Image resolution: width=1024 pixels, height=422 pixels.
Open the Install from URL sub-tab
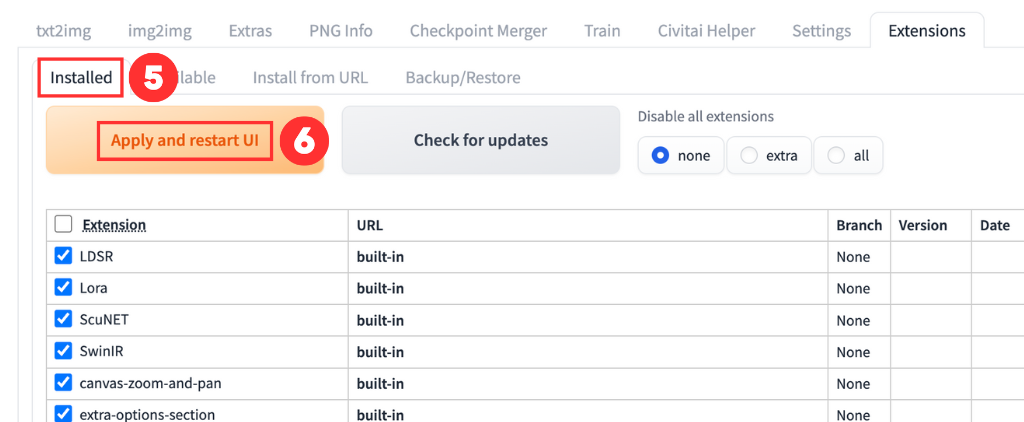pyautogui.click(x=310, y=77)
